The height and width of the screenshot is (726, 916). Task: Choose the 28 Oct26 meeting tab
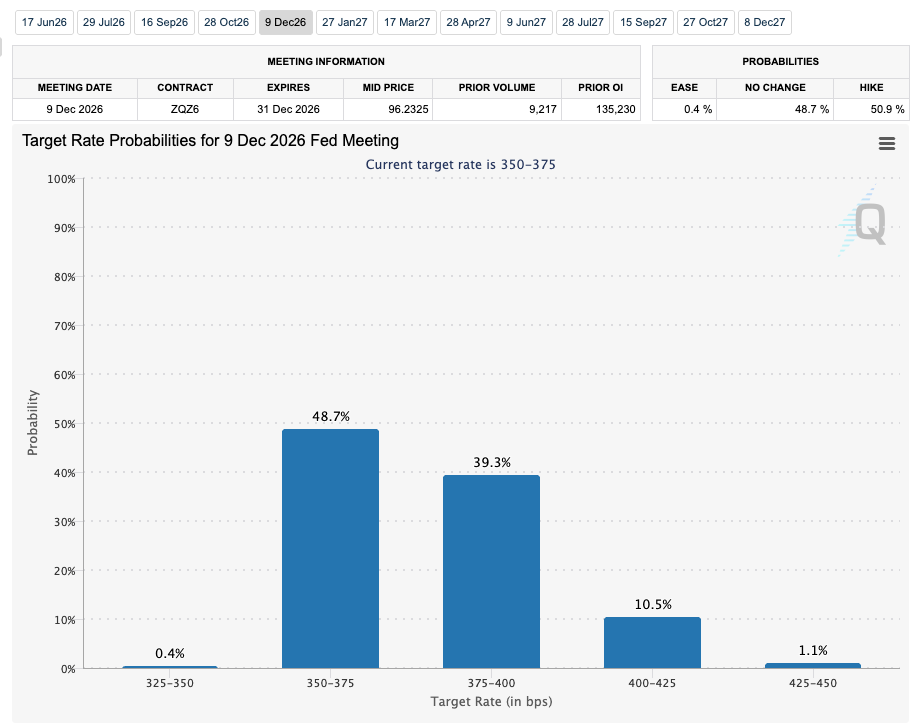pyautogui.click(x=226, y=22)
